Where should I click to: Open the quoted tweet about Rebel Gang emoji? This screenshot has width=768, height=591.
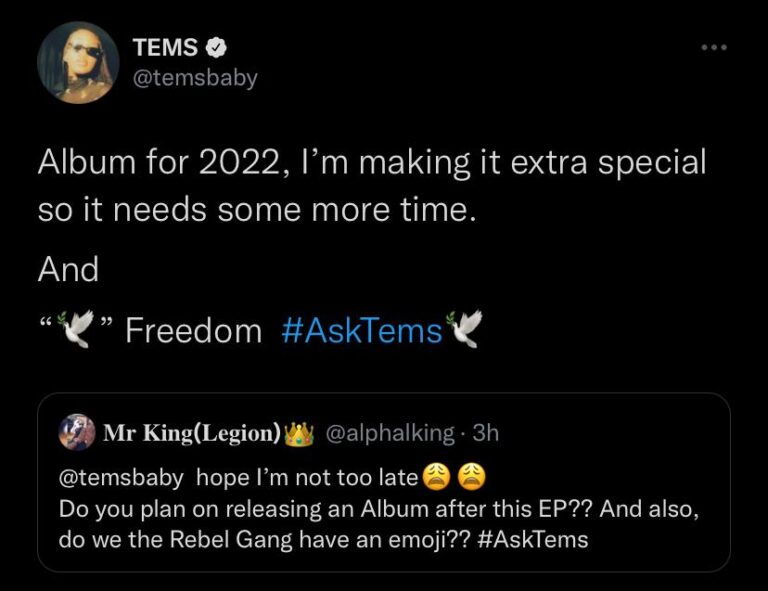pos(384,482)
